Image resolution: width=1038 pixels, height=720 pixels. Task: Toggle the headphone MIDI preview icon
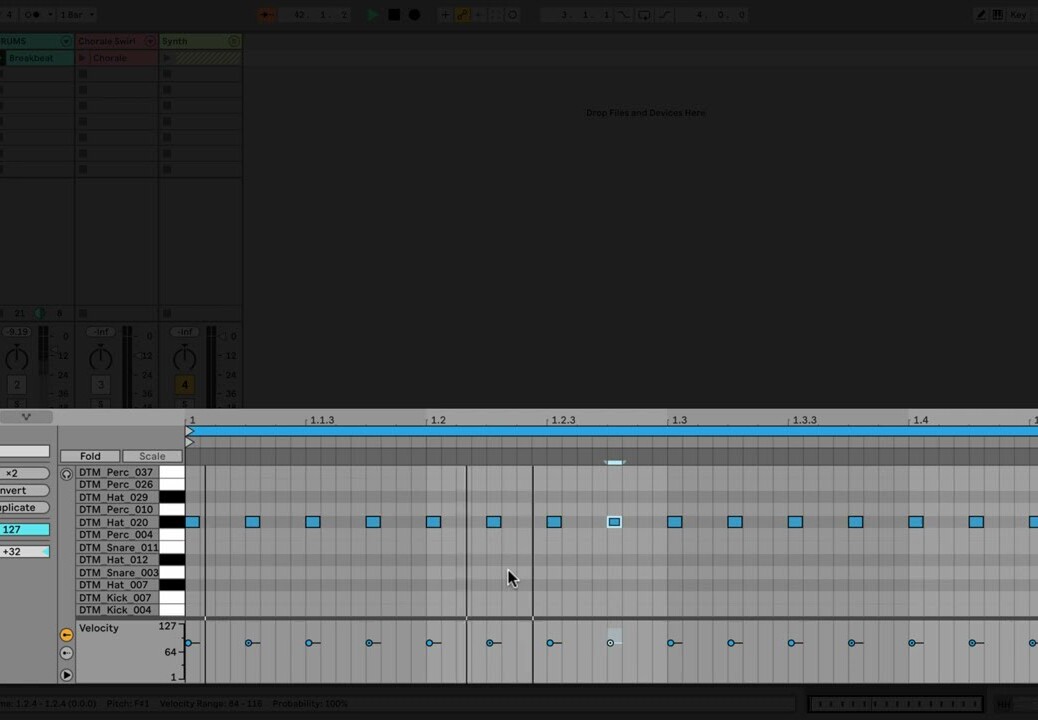[x=66, y=474]
